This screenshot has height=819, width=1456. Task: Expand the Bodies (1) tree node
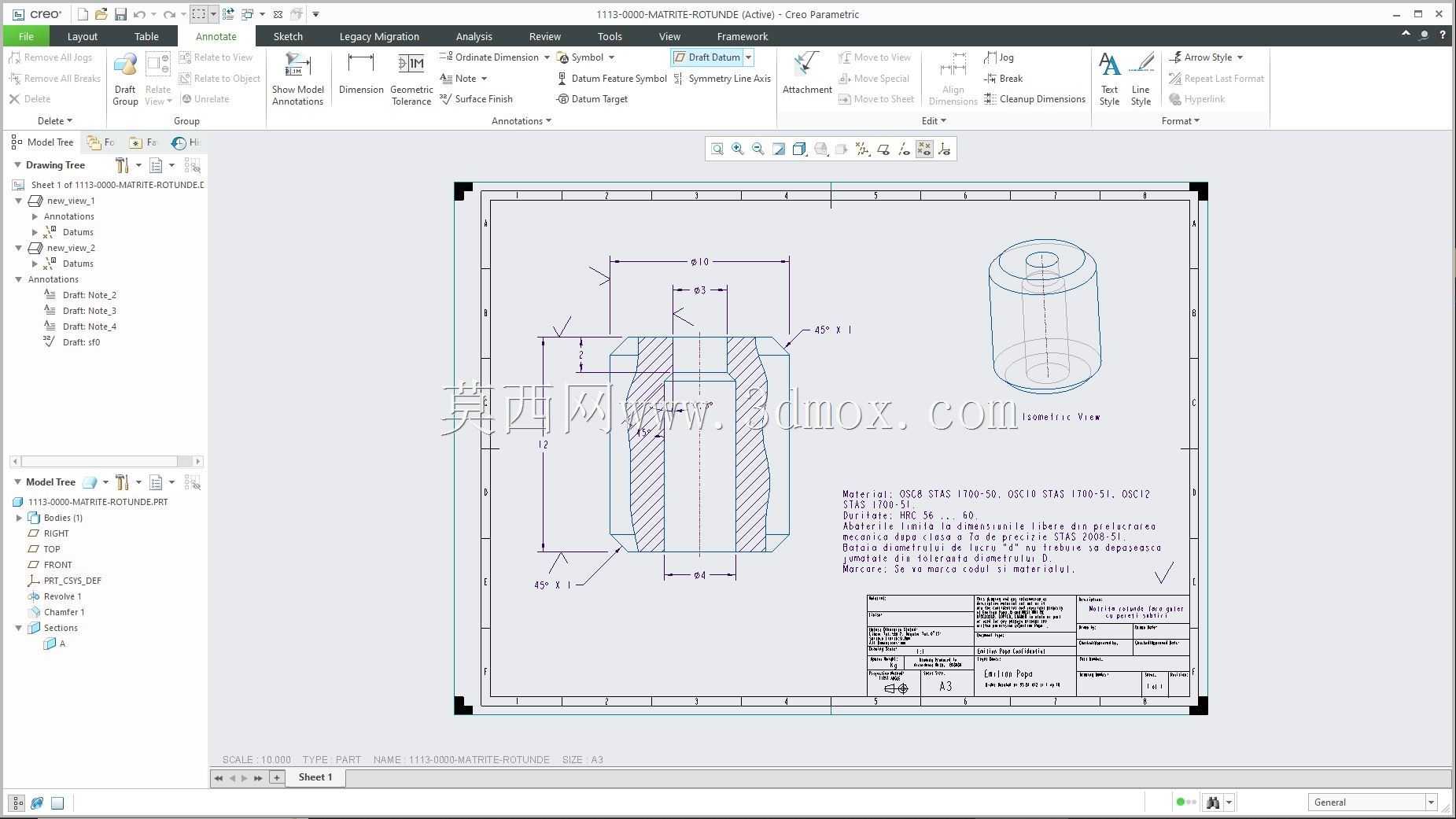tap(20, 518)
